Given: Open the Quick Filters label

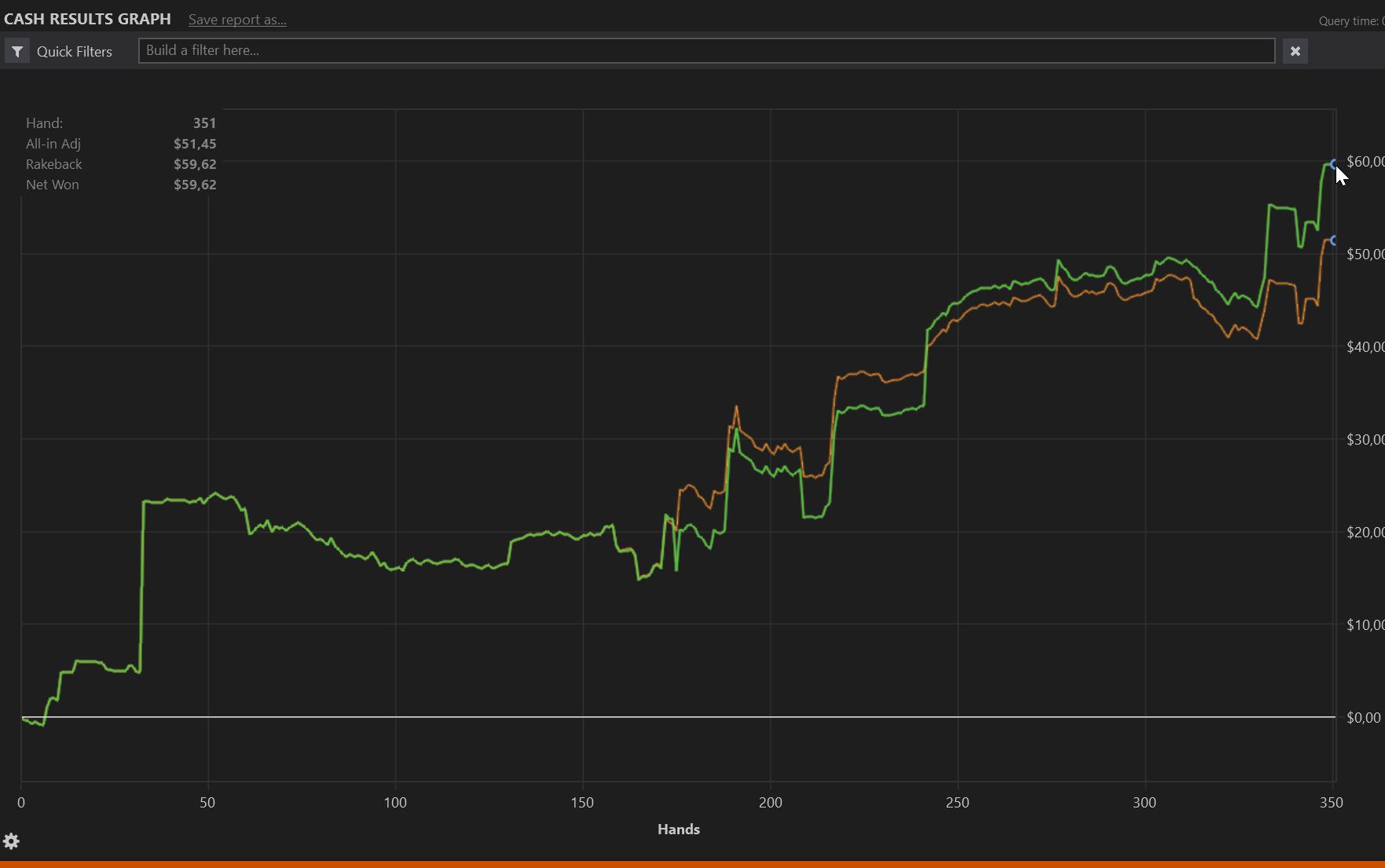Looking at the screenshot, I should coord(75,52).
